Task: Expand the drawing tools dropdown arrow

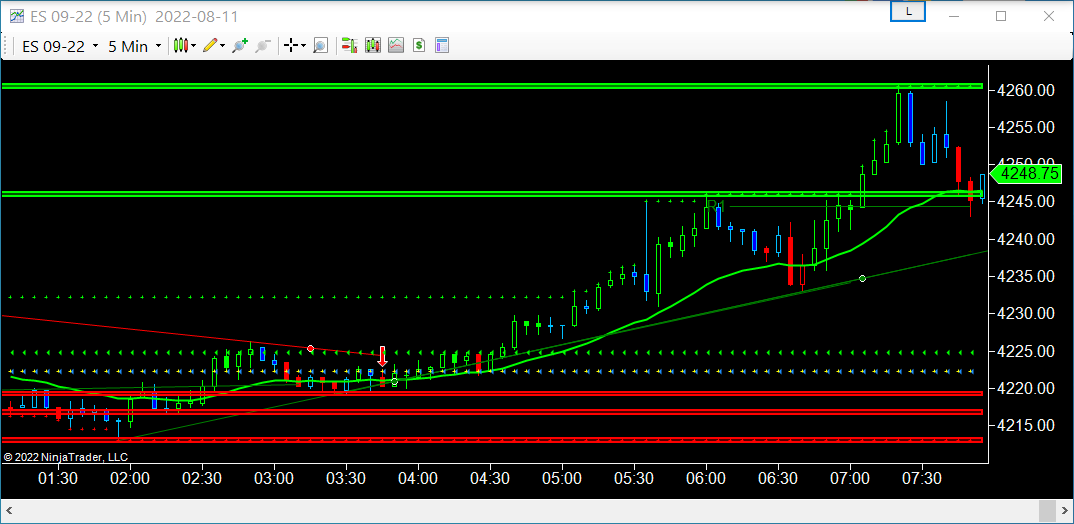Action: pyautogui.click(x=223, y=46)
